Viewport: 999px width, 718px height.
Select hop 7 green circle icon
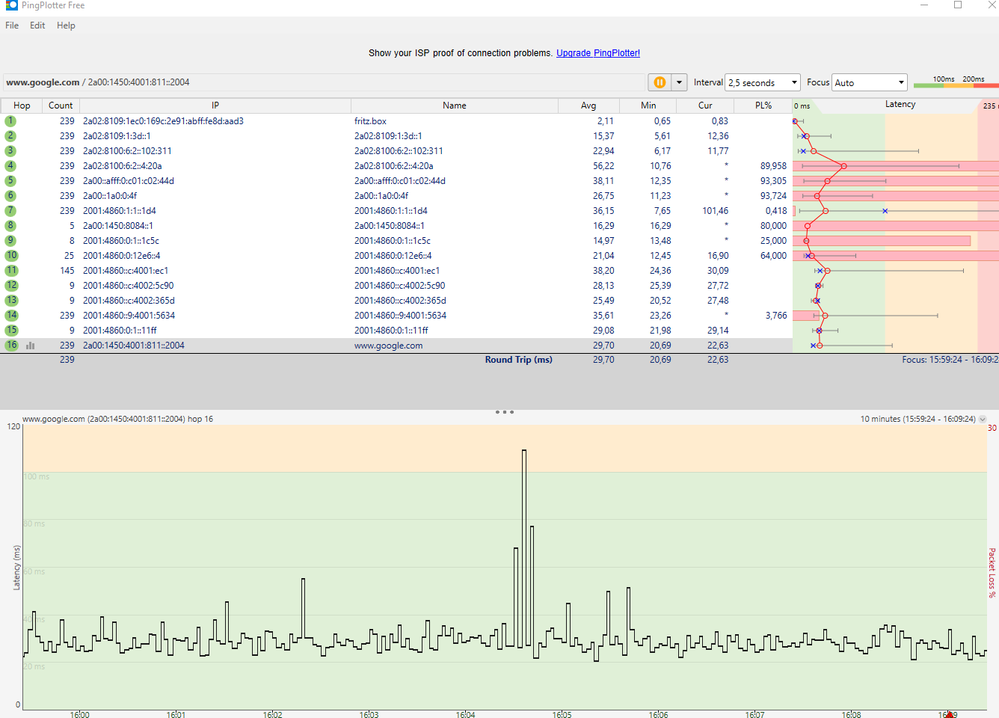11,211
